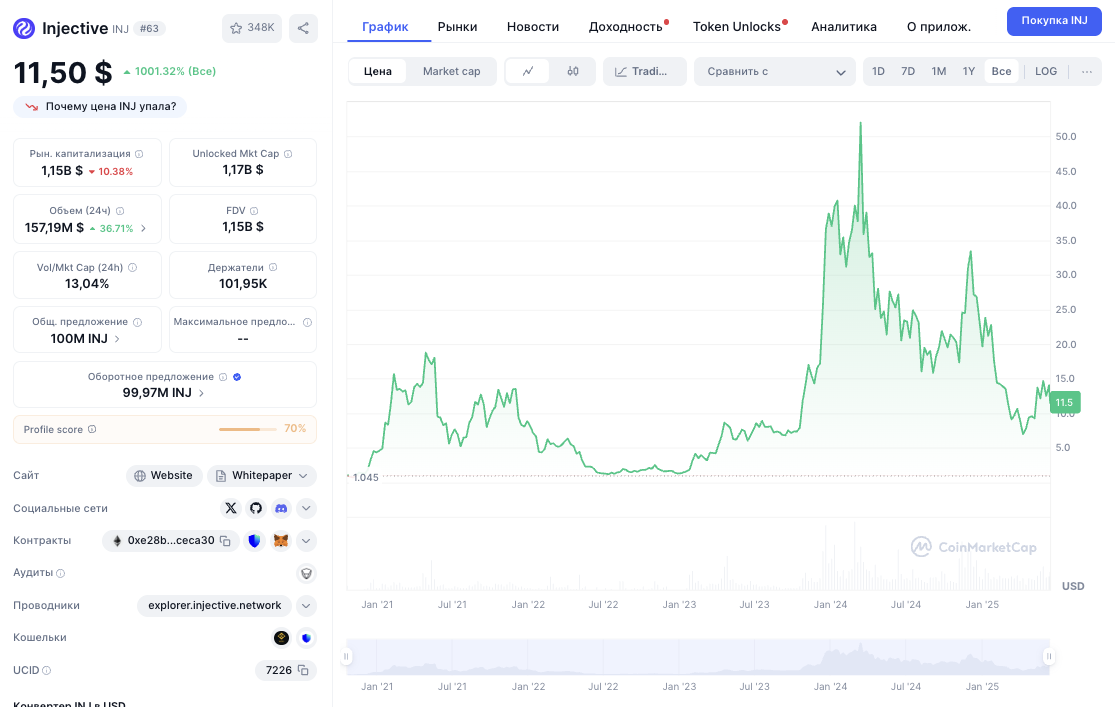Viewport: 1115px width, 707px height.
Task: Open the X (Twitter) social link
Action: 230,508
